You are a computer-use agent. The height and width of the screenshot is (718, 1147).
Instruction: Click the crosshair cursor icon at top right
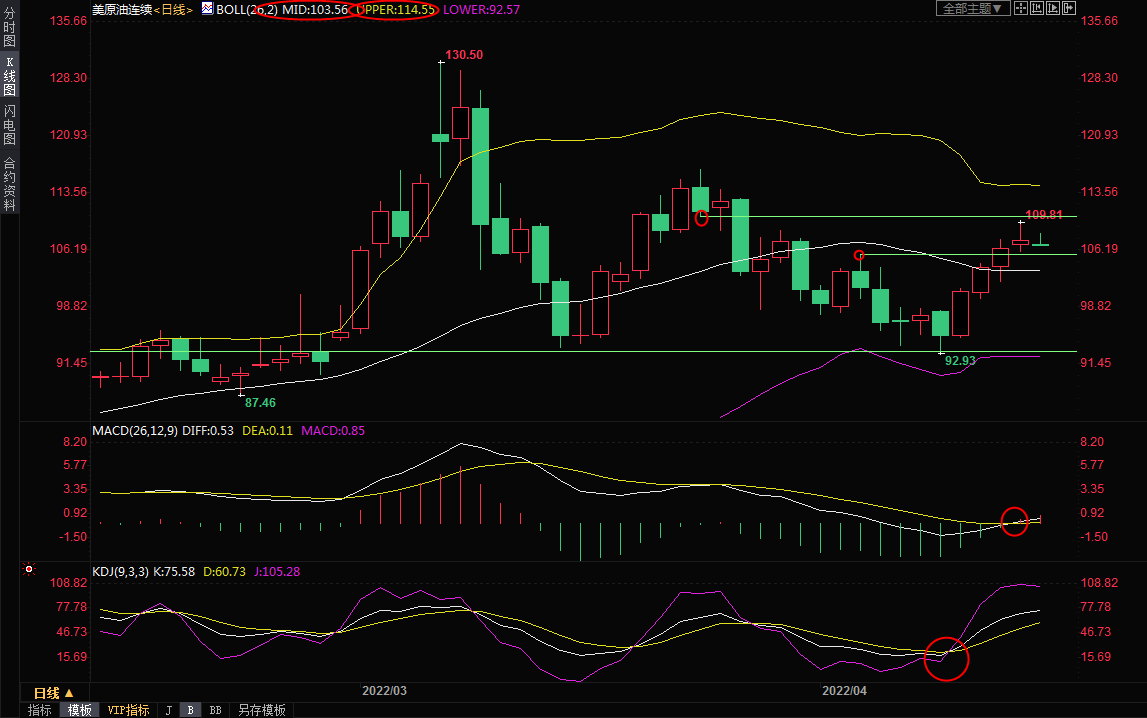1020,8
